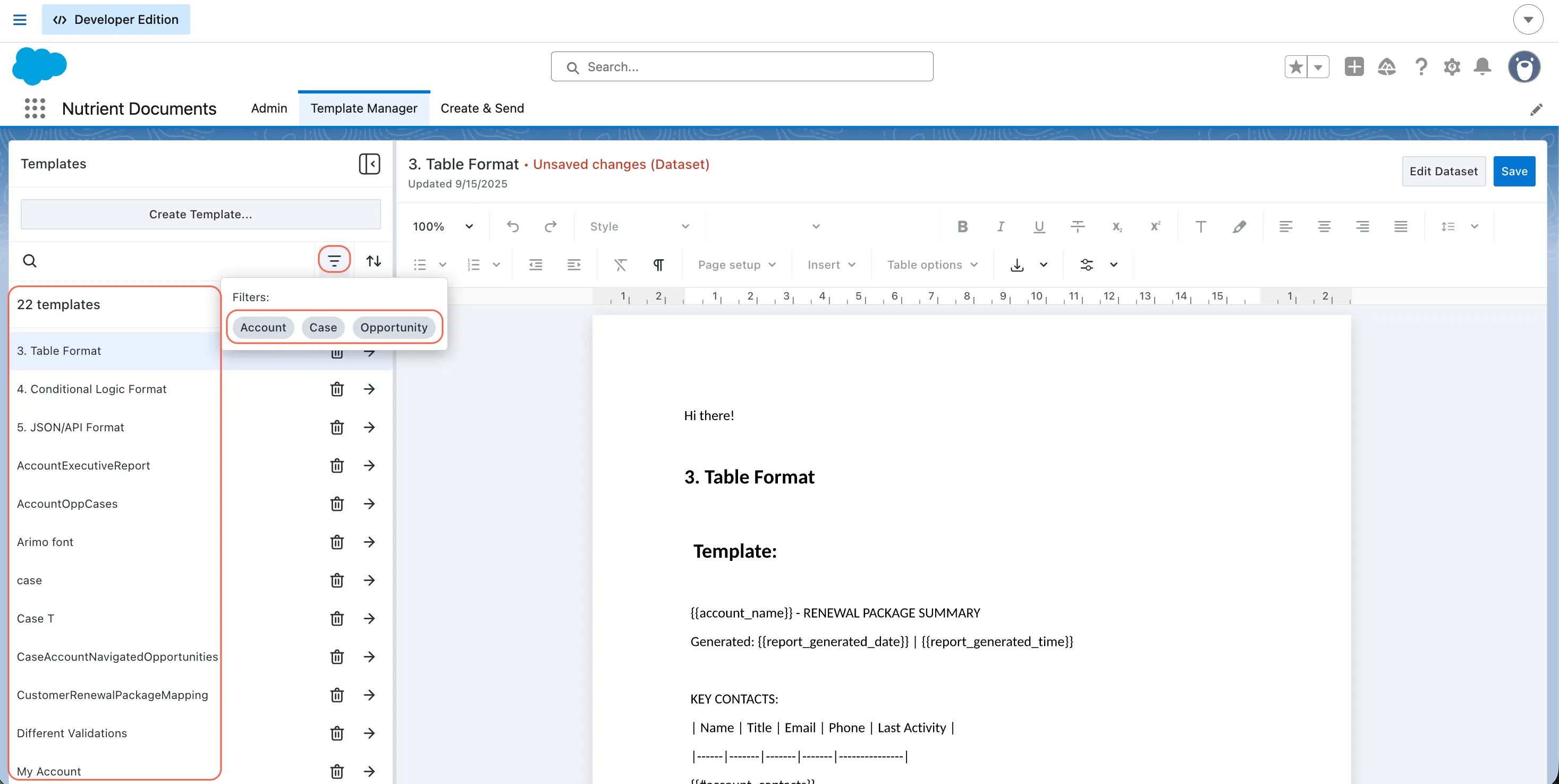
Task: Open the highlight color tool
Action: pos(1239,226)
